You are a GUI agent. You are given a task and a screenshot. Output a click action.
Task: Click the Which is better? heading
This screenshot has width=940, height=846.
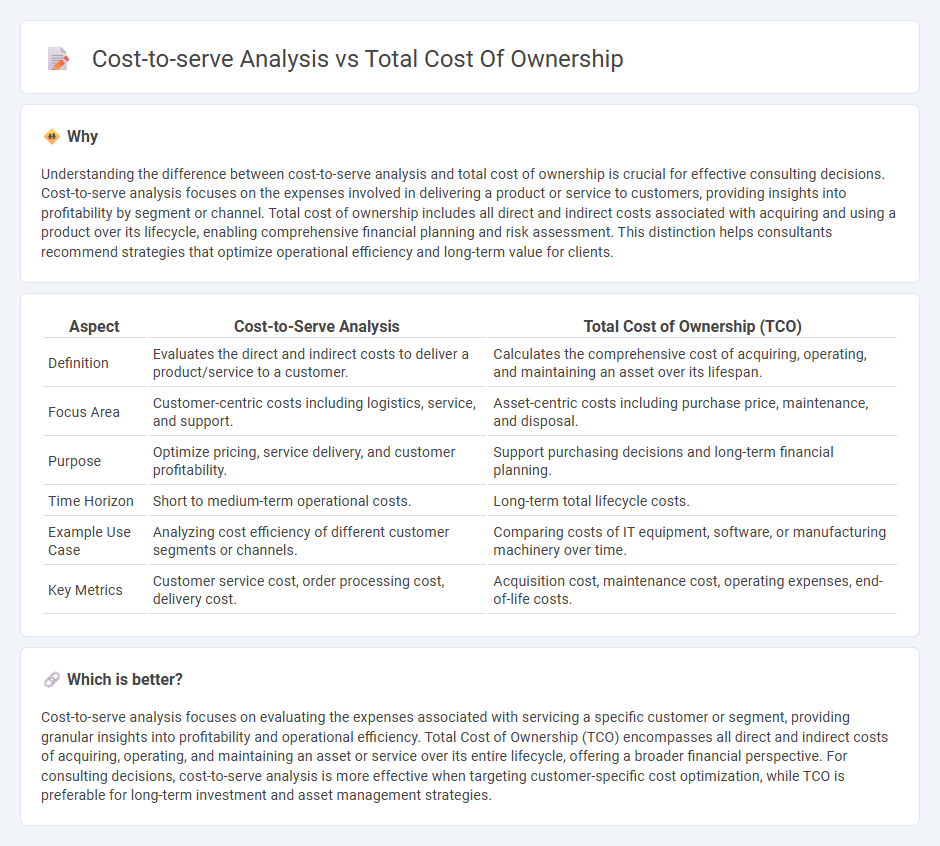click(x=125, y=679)
